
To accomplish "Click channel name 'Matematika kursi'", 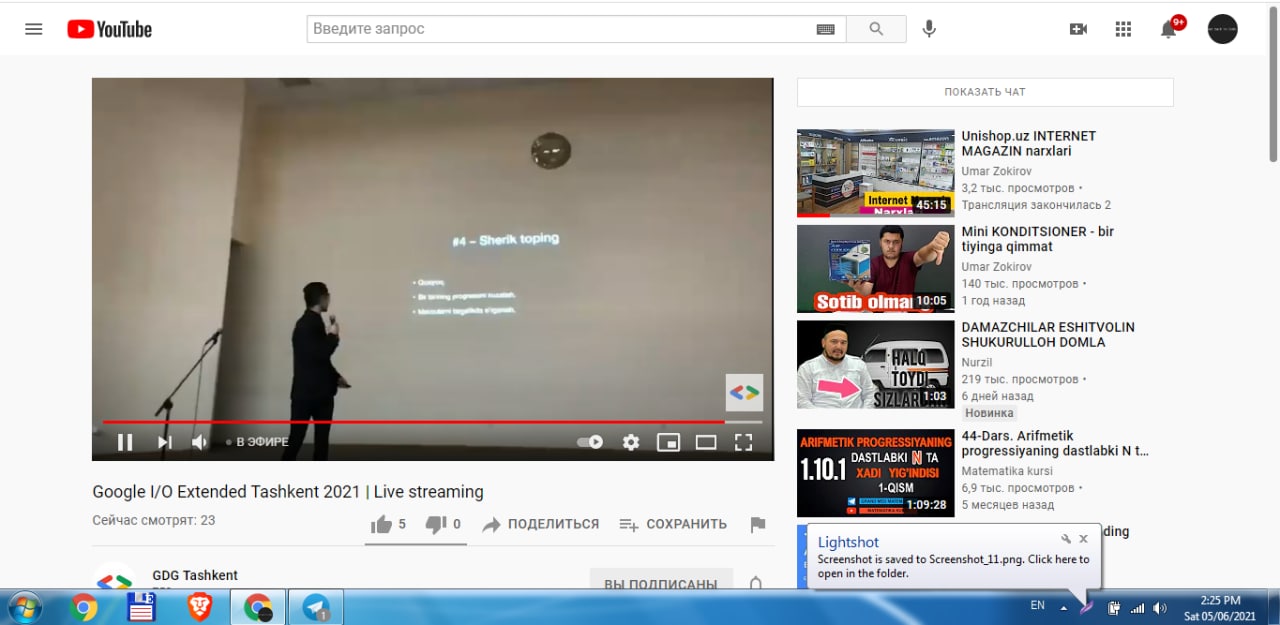I will (1007, 471).
